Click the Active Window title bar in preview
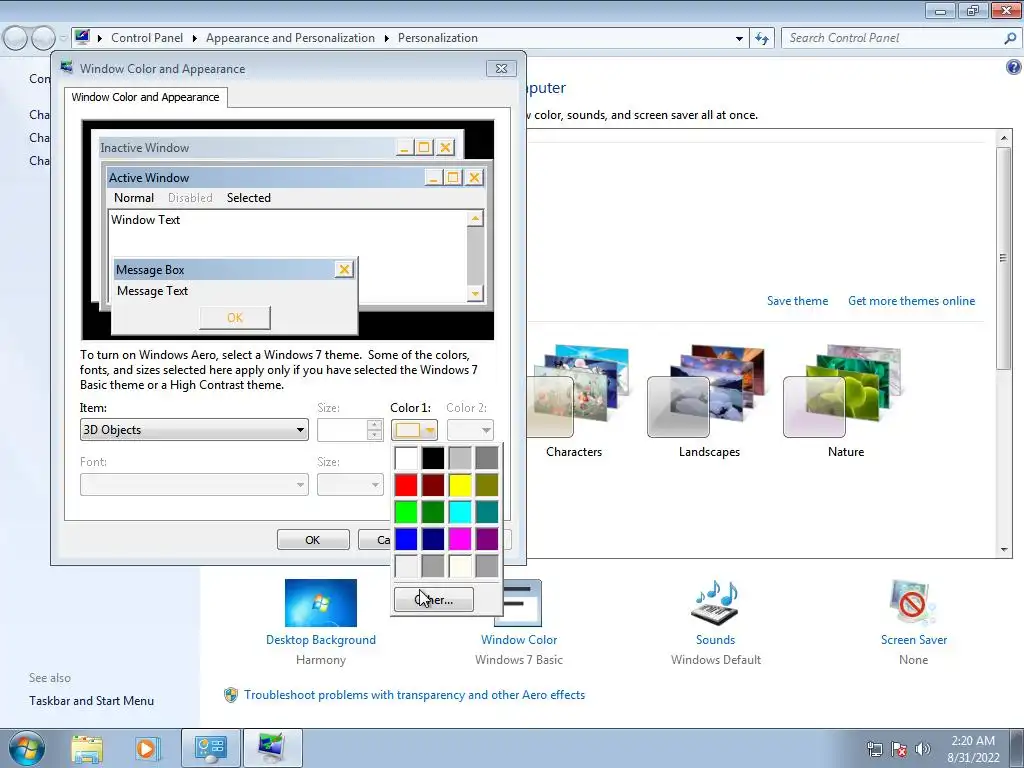The height and width of the screenshot is (768, 1024). tap(264, 178)
